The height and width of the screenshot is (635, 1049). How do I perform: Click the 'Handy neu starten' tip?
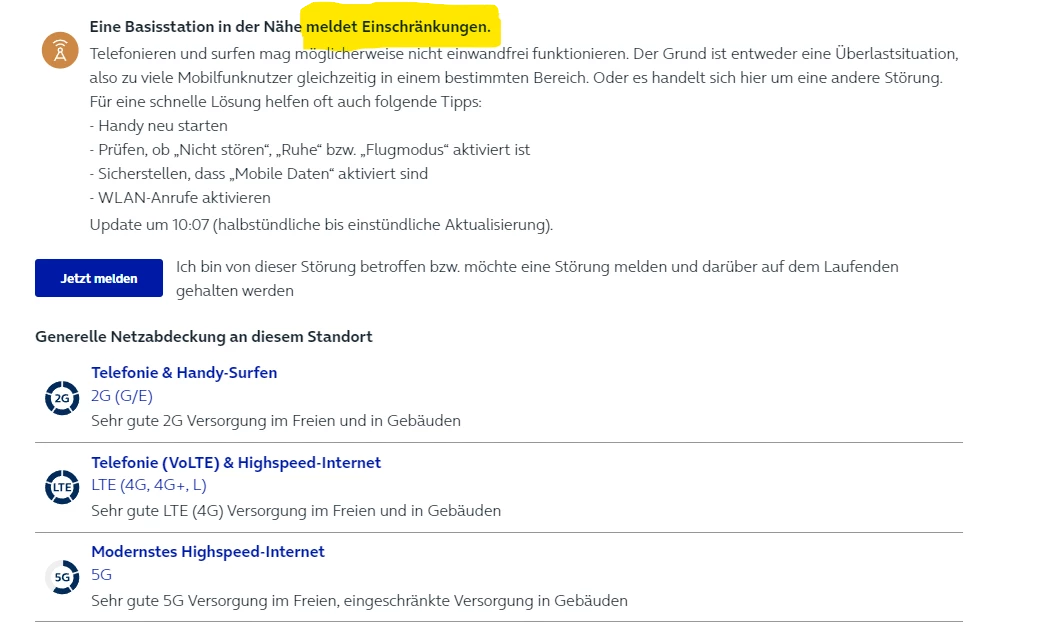pos(159,126)
